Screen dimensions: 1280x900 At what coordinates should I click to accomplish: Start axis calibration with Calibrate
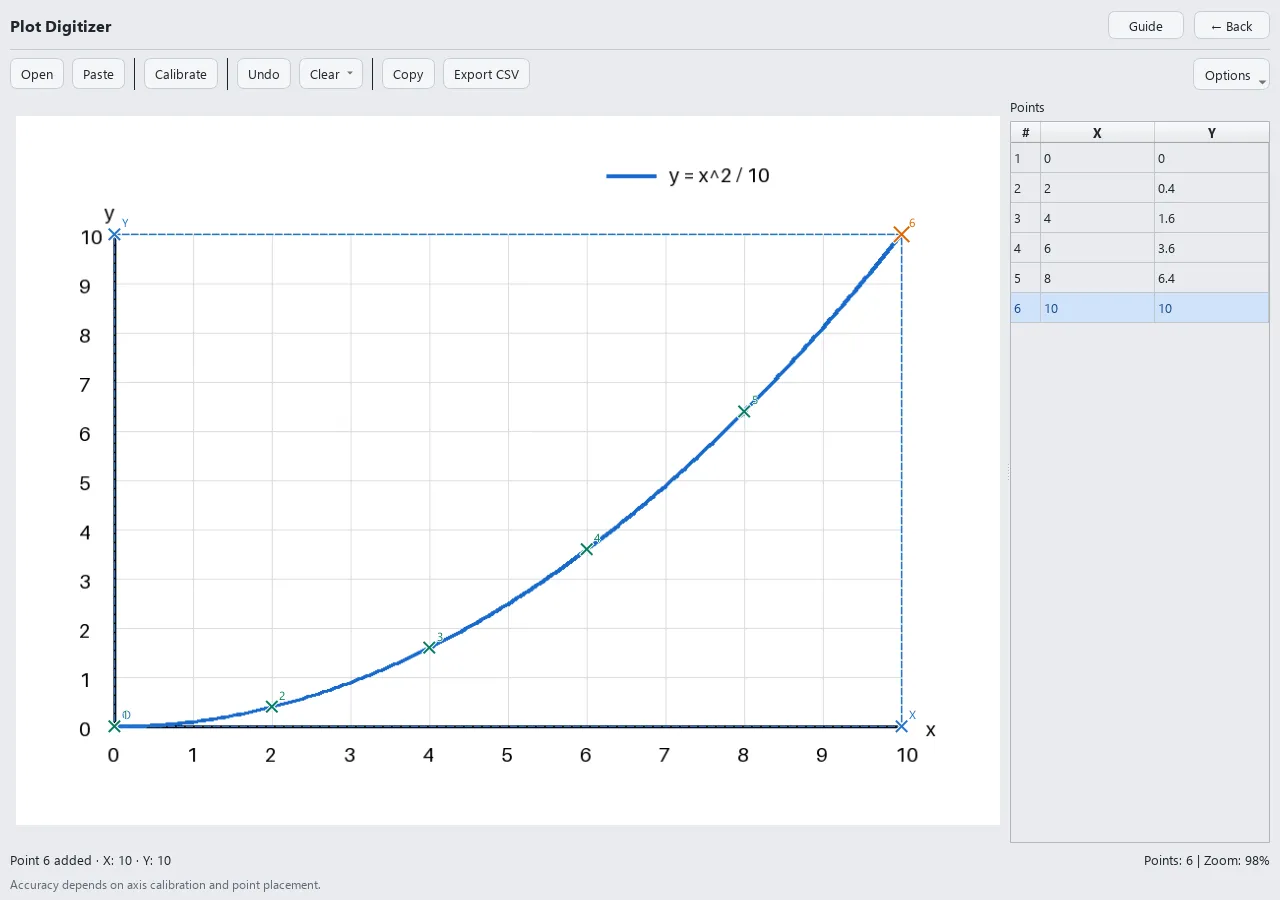(x=181, y=74)
